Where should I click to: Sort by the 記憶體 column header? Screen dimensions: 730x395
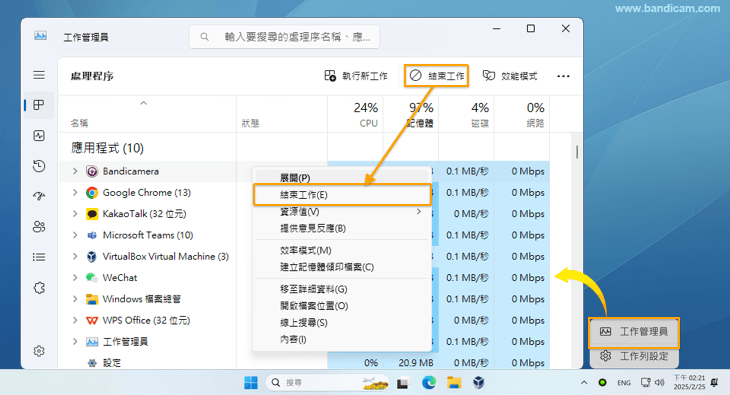click(x=411, y=115)
